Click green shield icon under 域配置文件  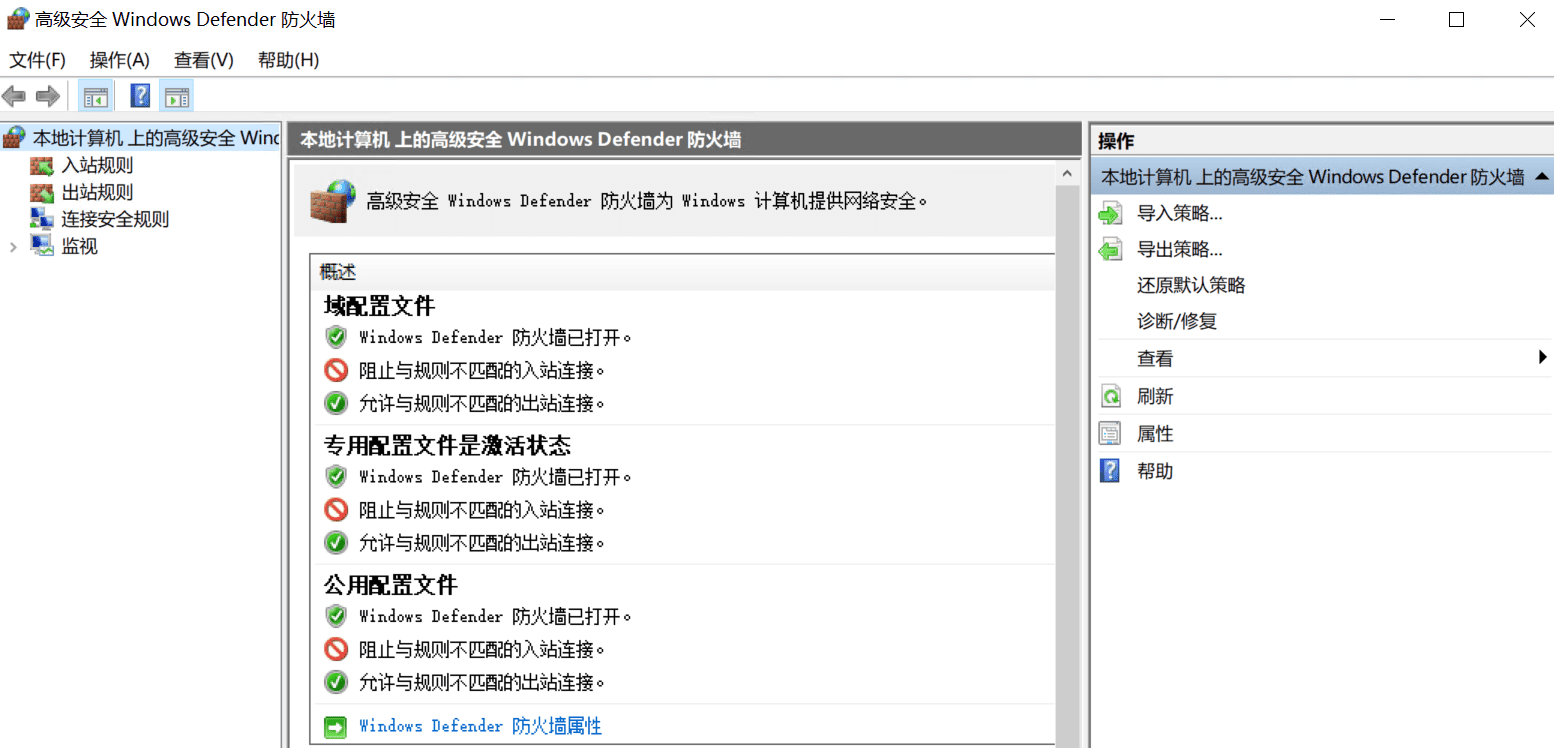tap(336, 337)
